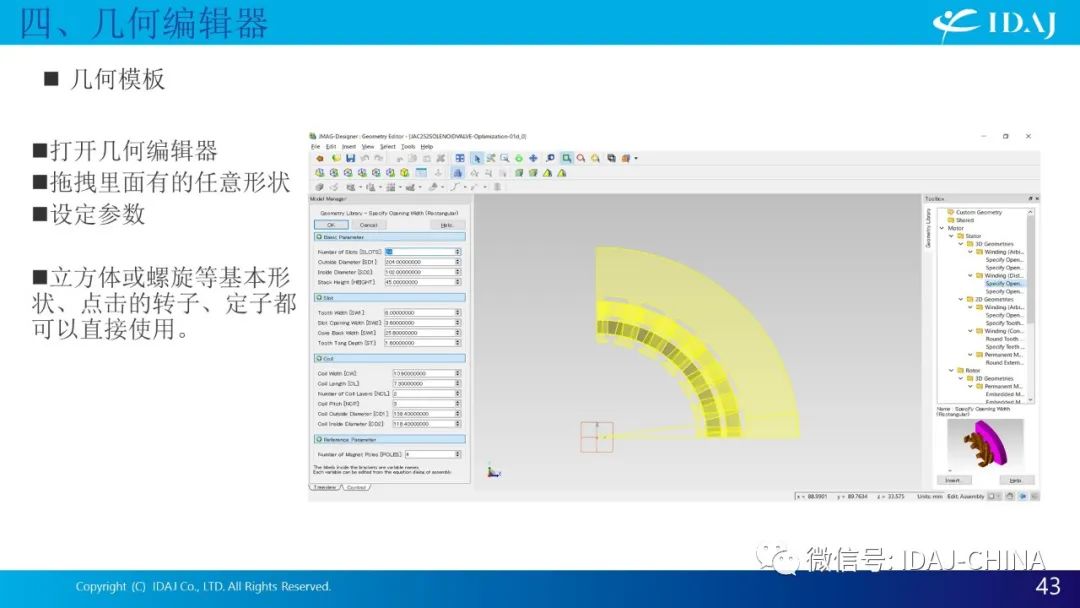Screen dimensions: 1080x608
Task: Open the Geometry Library vertical tab
Action: (x=928, y=228)
